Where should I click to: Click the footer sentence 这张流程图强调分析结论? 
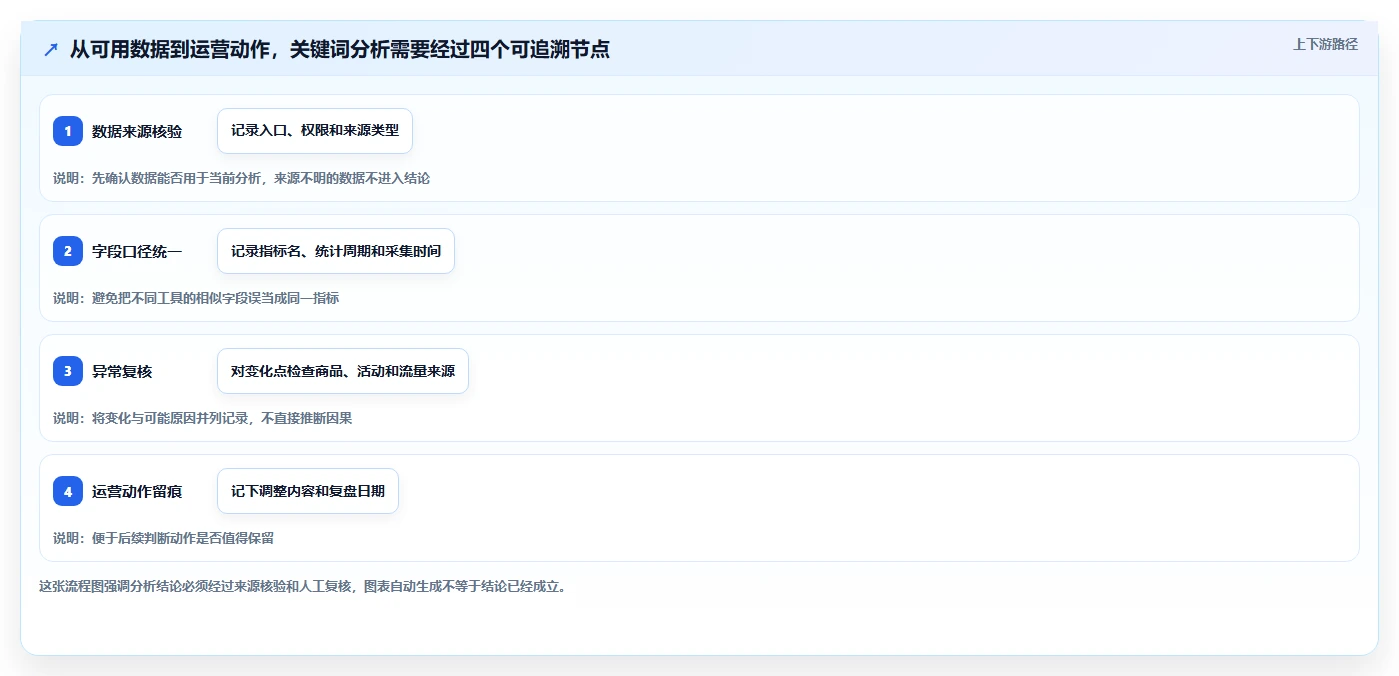point(303,586)
